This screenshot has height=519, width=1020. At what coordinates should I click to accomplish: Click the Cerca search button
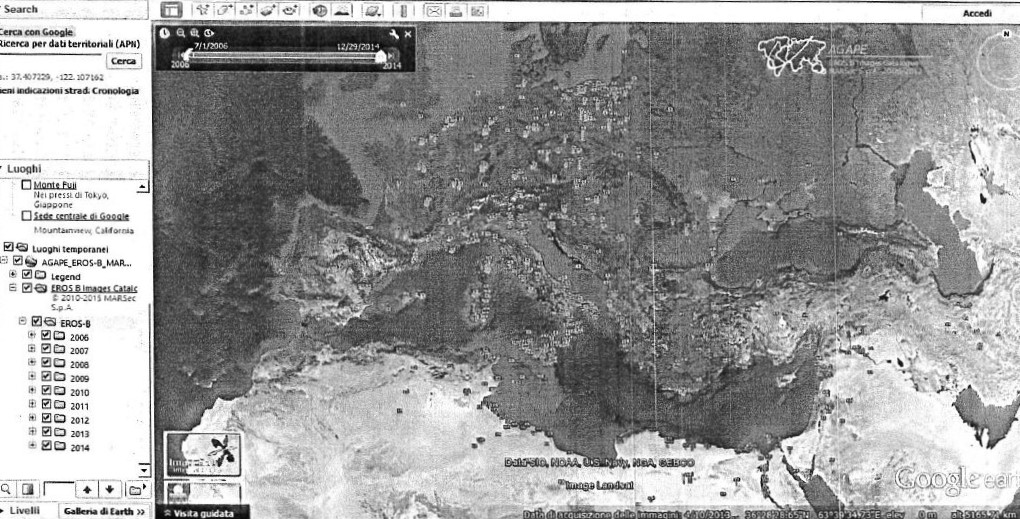coord(123,60)
